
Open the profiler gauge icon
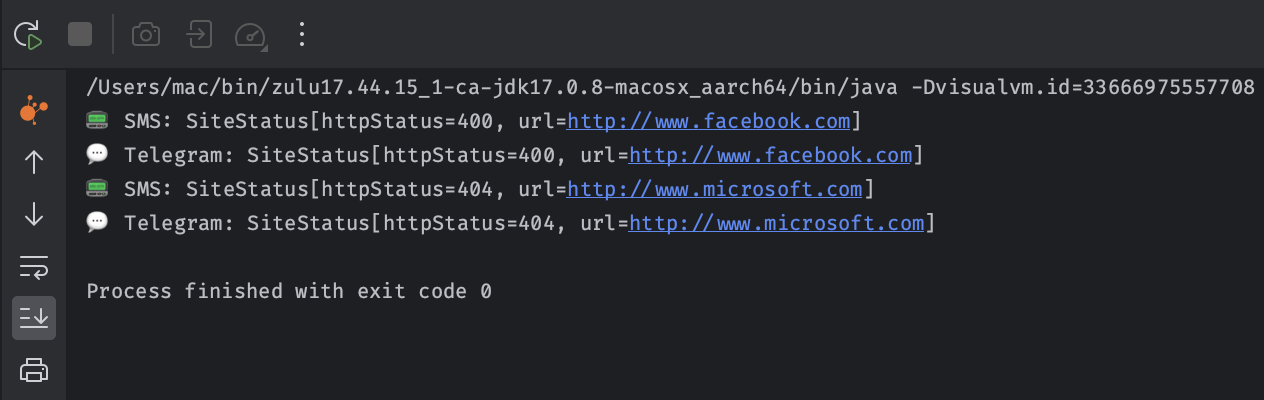pos(251,36)
